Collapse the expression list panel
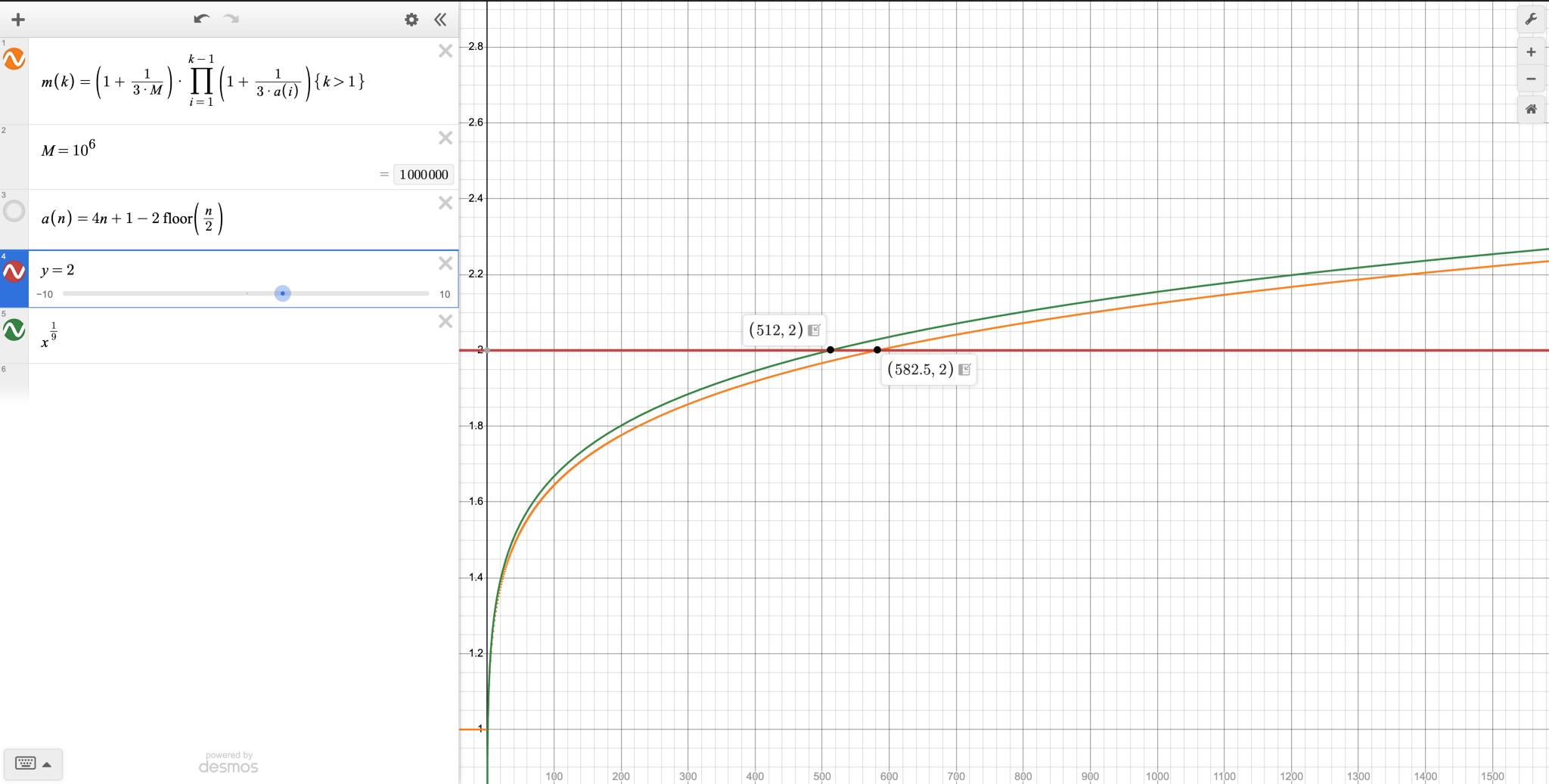The height and width of the screenshot is (784, 1549). (x=440, y=20)
